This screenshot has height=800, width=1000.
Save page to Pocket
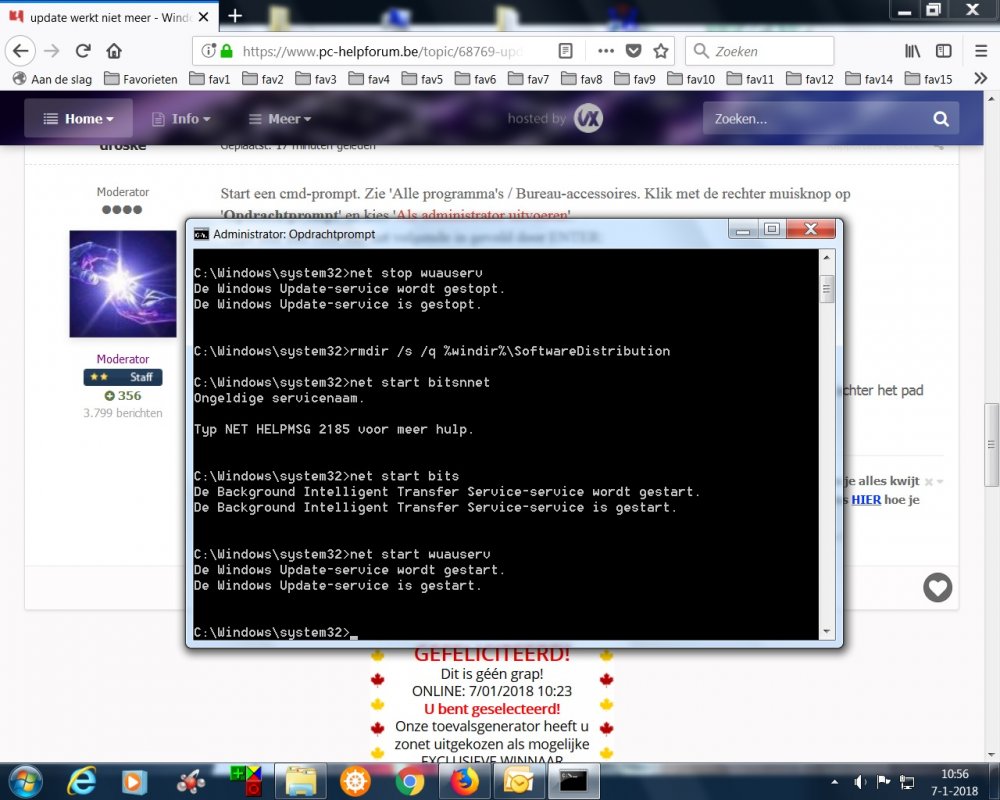[x=634, y=51]
